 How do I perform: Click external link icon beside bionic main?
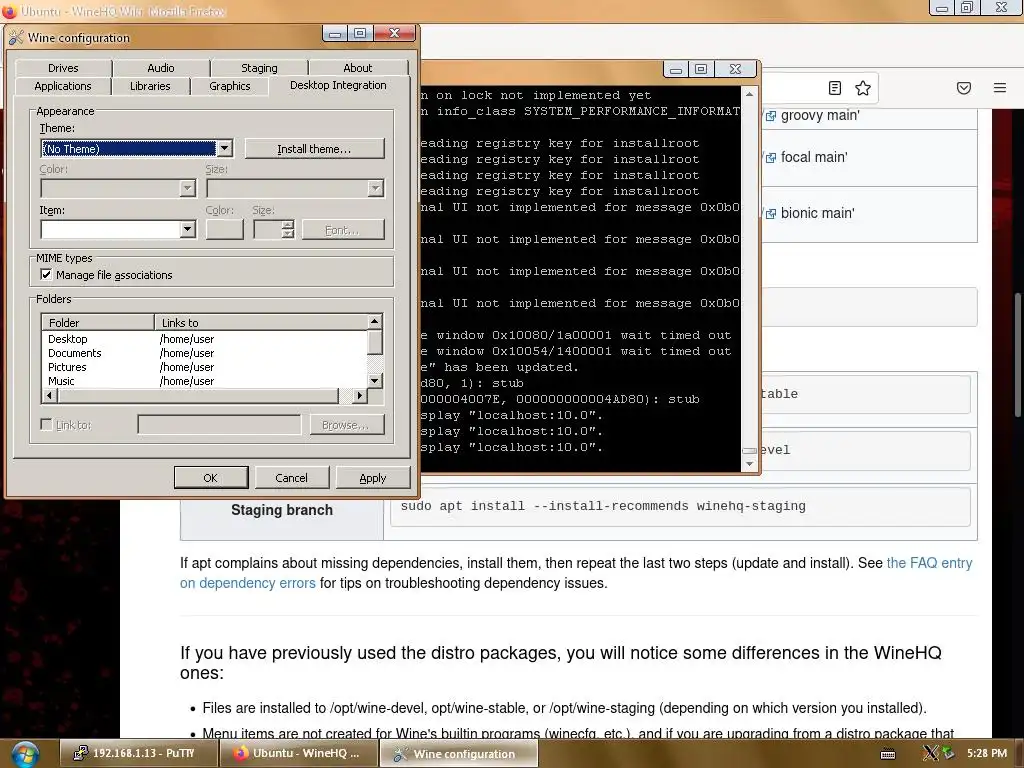click(771, 214)
